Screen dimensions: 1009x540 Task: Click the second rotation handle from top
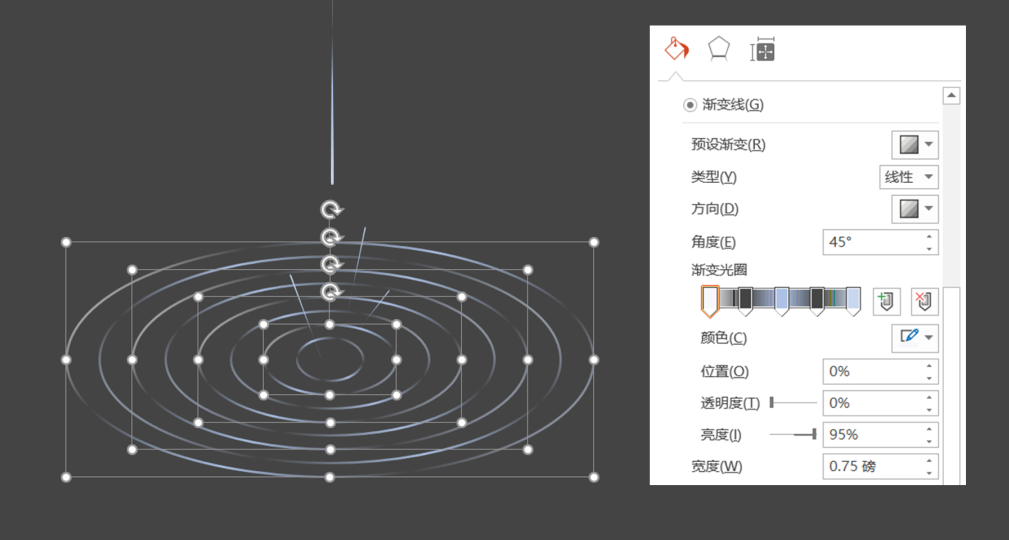331,237
